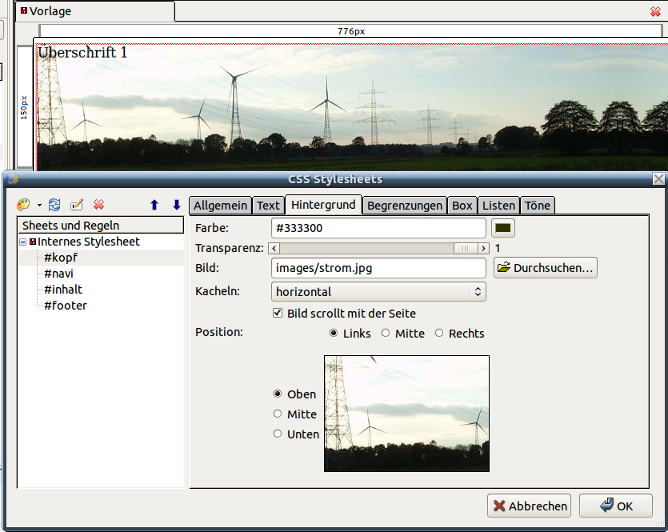Open the Kacheln horizontal dropdown
The width and height of the screenshot is (668, 532).
pyautogui.click(x=378, y=292)
